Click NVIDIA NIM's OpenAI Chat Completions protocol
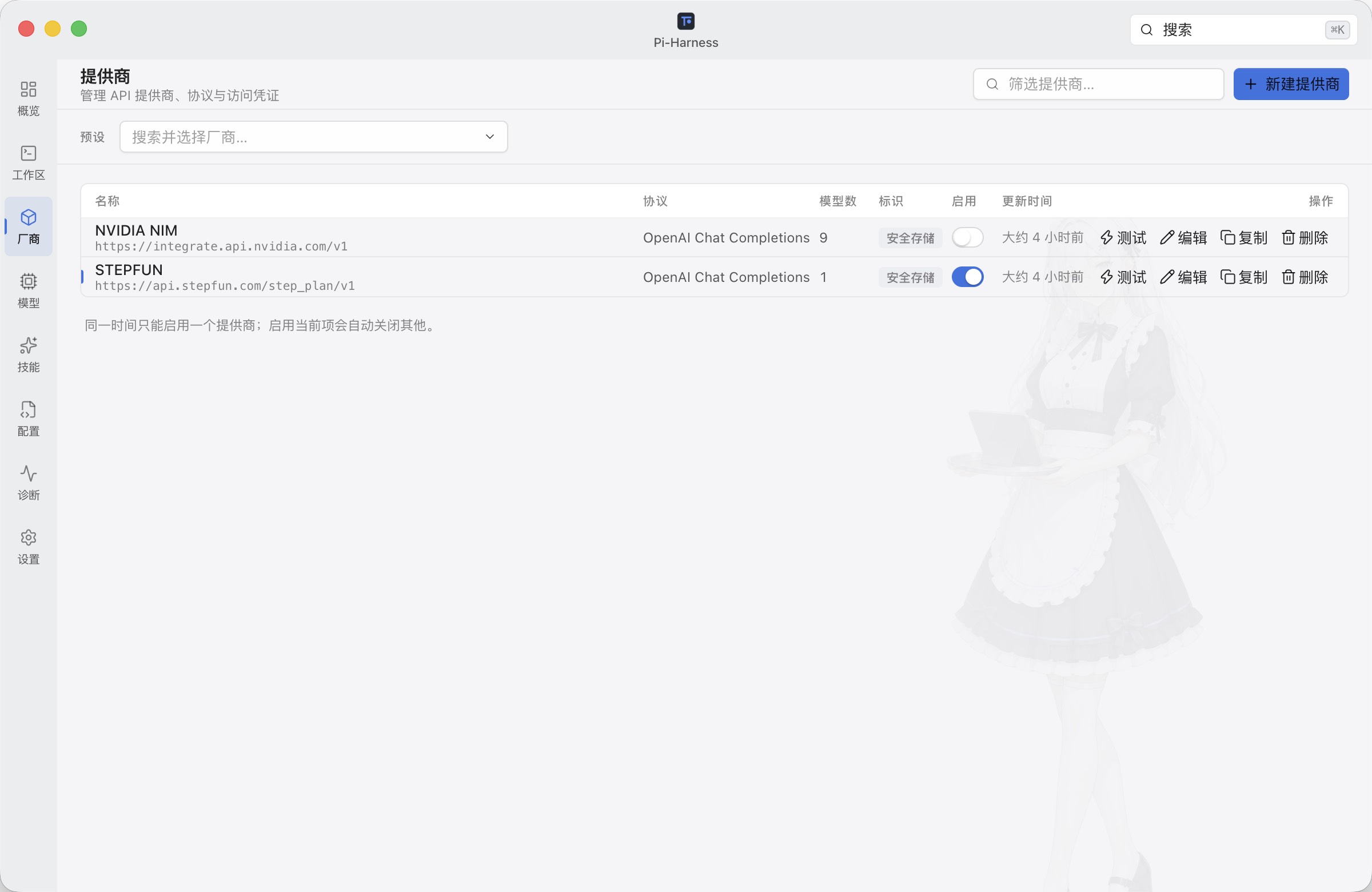Image resolution: width=1372 pixels, height=892 pixels. pos(726,237)
